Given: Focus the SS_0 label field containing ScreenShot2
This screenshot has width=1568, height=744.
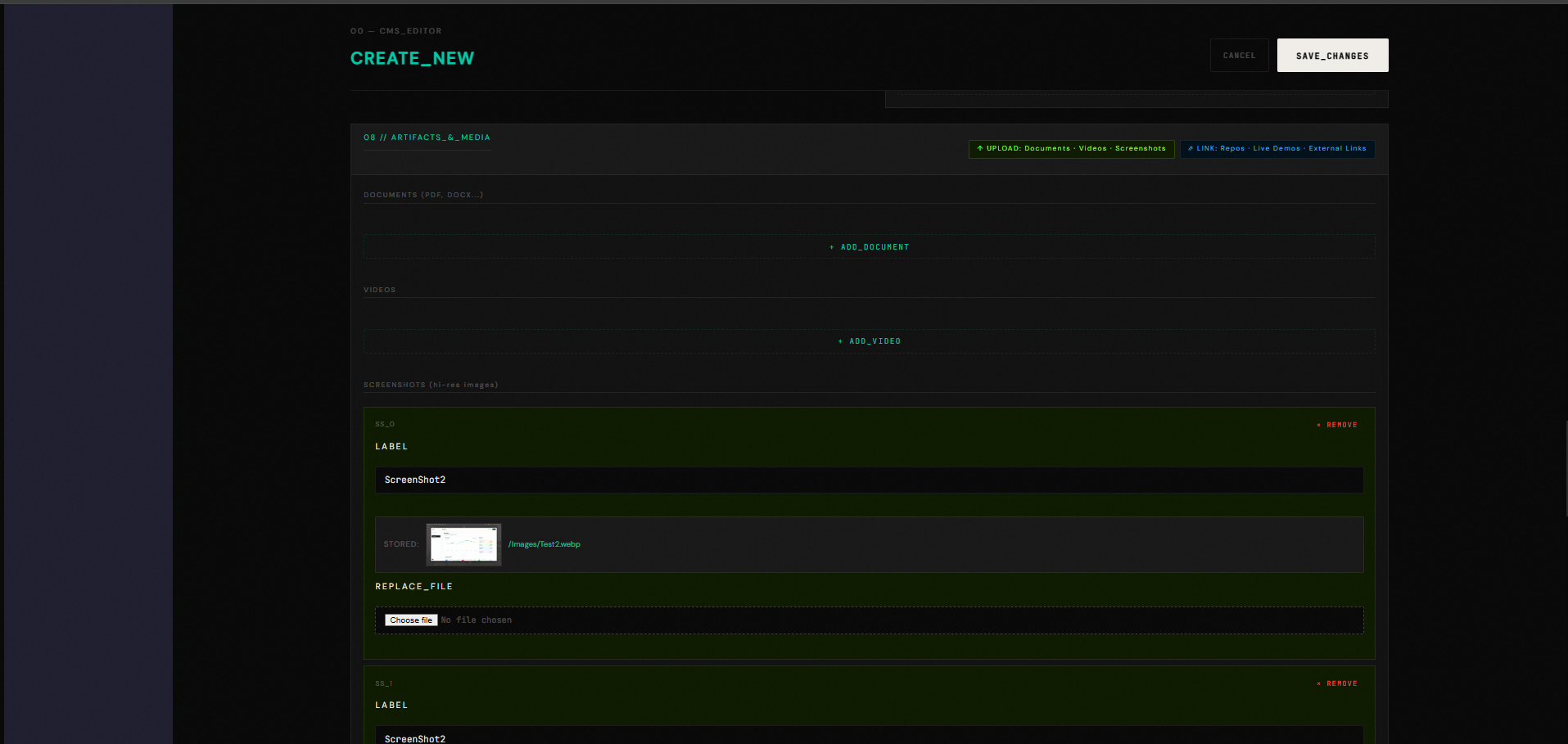Looking at the screenshot, I should tap(868, 480).
